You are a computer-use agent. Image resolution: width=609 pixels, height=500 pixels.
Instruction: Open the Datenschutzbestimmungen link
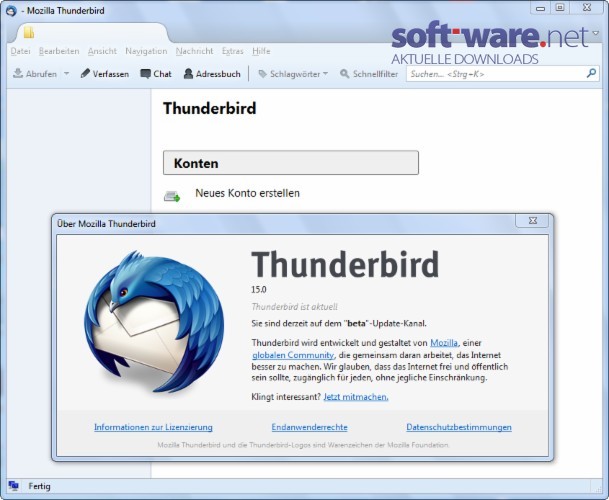[x=459, y=427]
